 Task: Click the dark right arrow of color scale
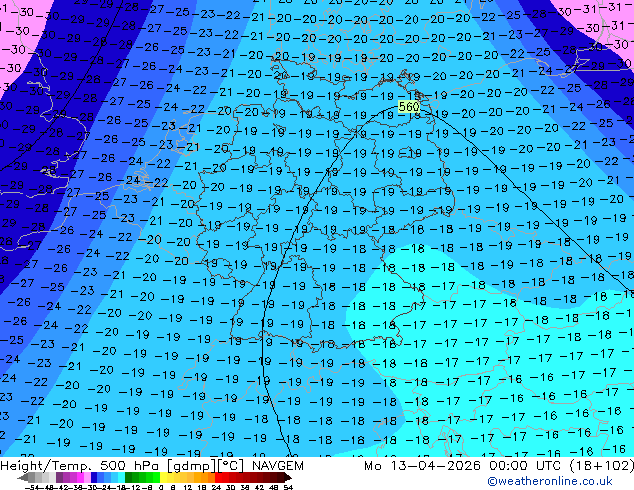click(x=288, y=478)
